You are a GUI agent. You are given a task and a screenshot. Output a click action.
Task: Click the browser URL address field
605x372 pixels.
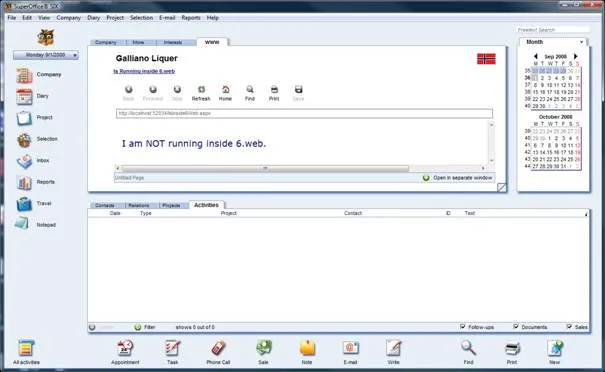(x=304, y=113)
